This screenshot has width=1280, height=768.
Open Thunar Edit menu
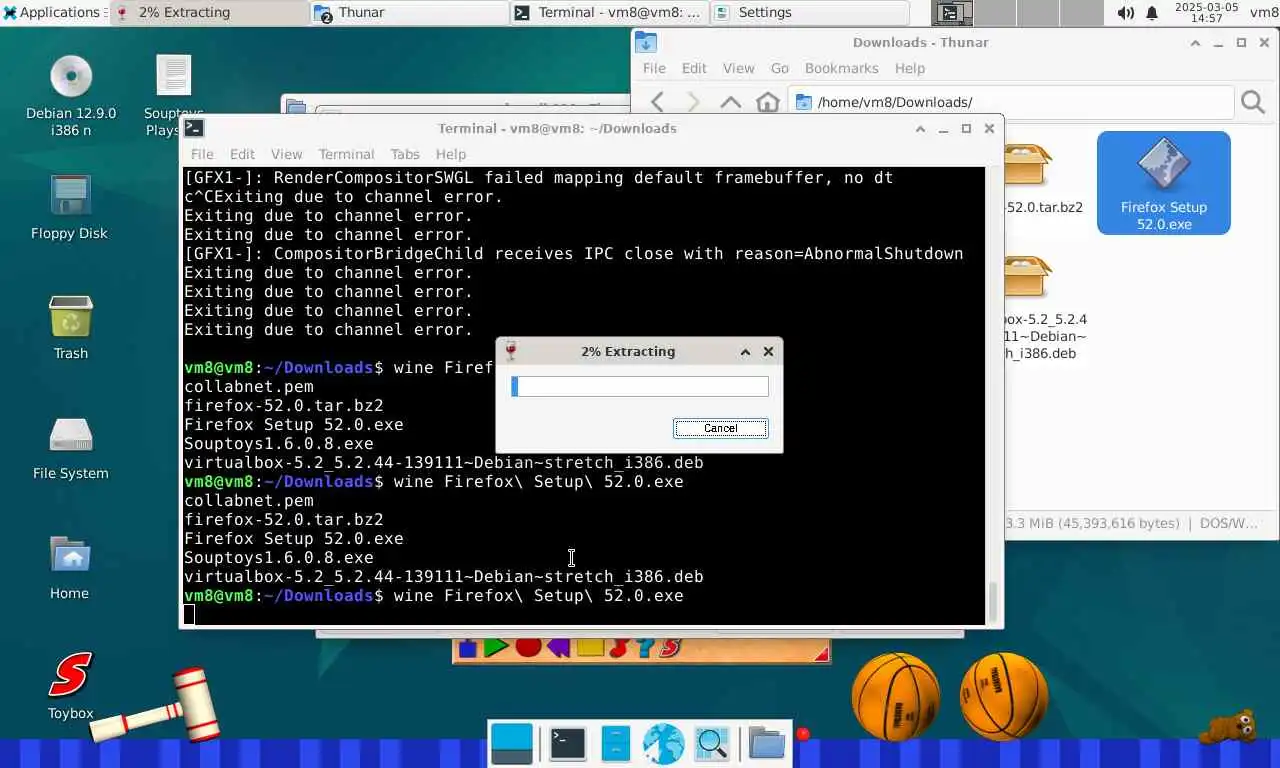(x=694, y=68)
